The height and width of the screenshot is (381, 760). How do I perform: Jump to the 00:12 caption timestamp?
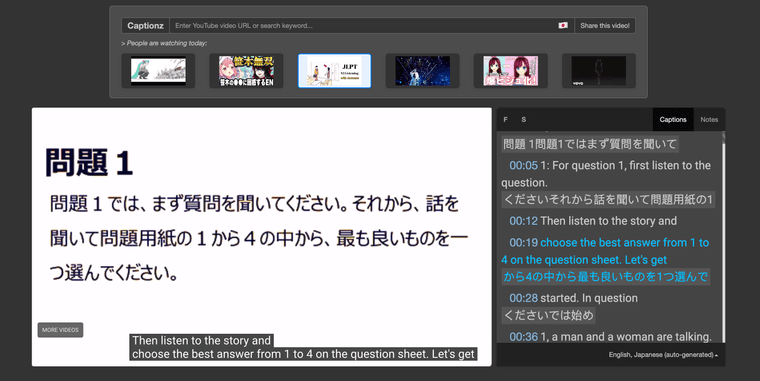[523, 221]
